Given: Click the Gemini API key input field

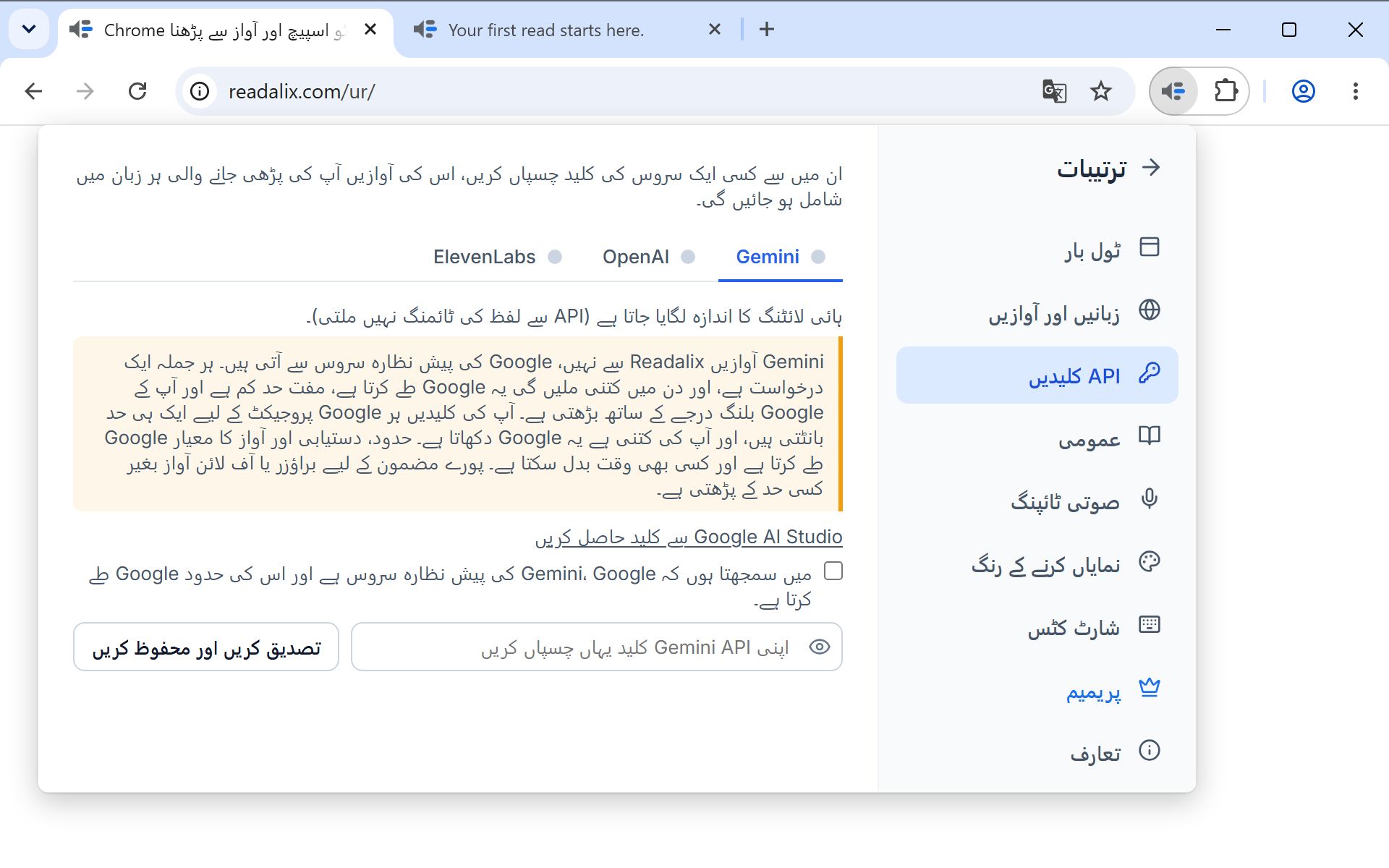Looking at the screenshot, I should tap(597, 647).
